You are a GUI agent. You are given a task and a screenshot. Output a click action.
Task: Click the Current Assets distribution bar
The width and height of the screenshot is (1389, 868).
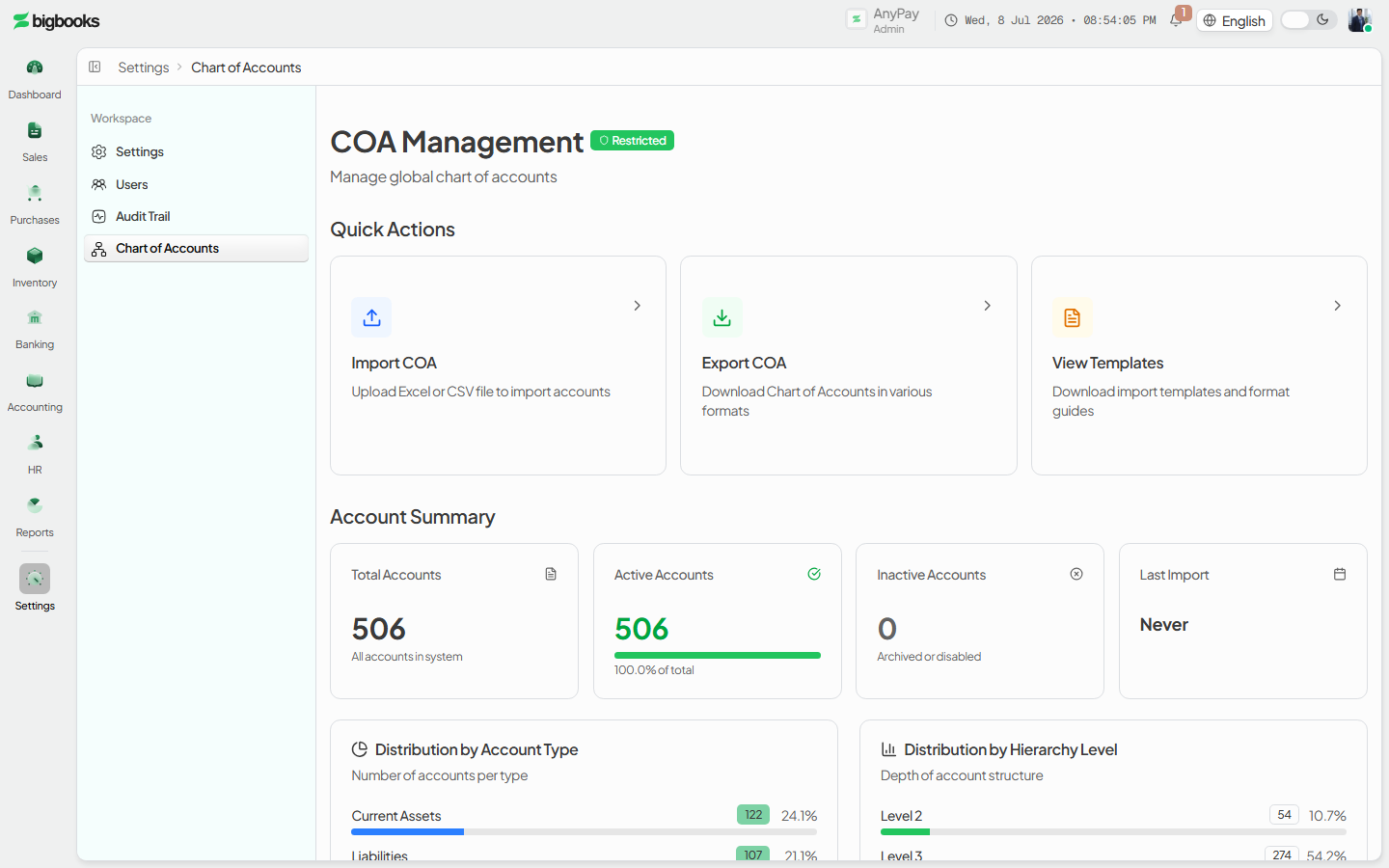[584, 831]
